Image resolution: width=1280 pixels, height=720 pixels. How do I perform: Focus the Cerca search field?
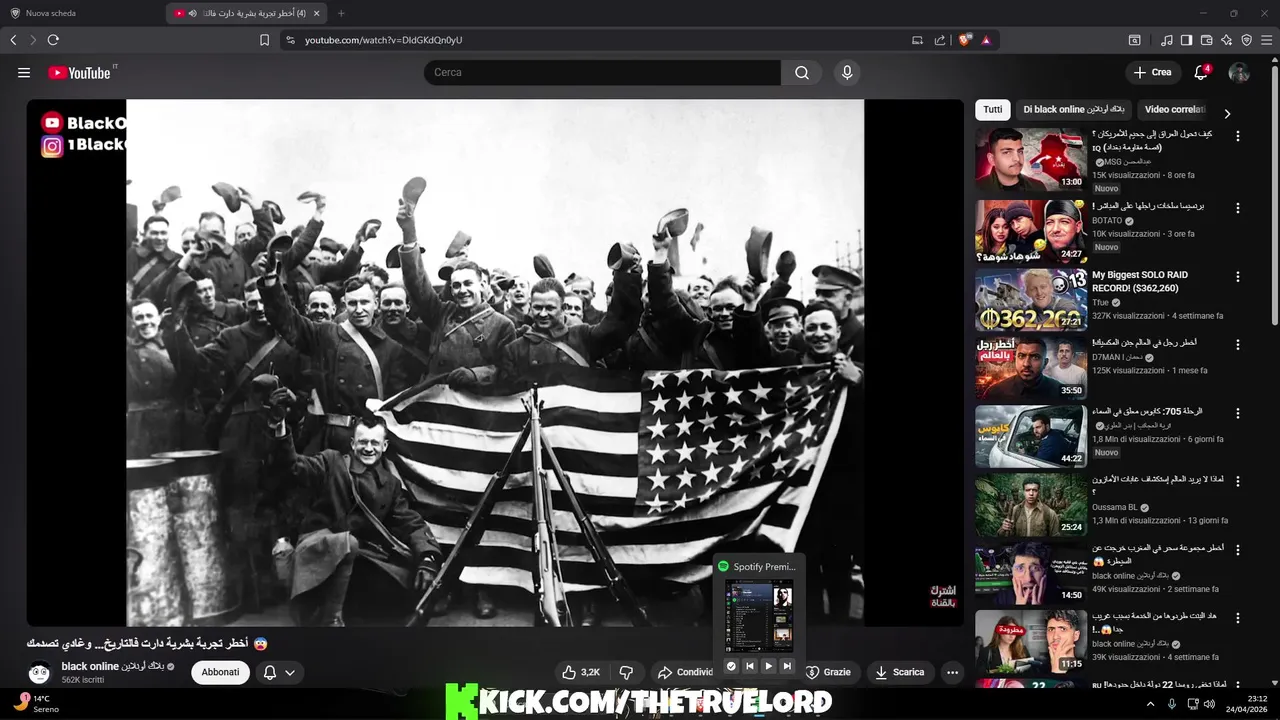[602, 72]
